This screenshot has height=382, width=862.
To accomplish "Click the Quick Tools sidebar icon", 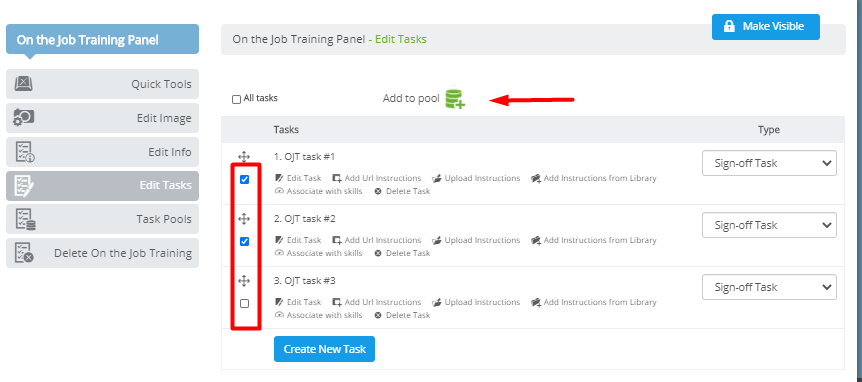I will click(24, 84).
